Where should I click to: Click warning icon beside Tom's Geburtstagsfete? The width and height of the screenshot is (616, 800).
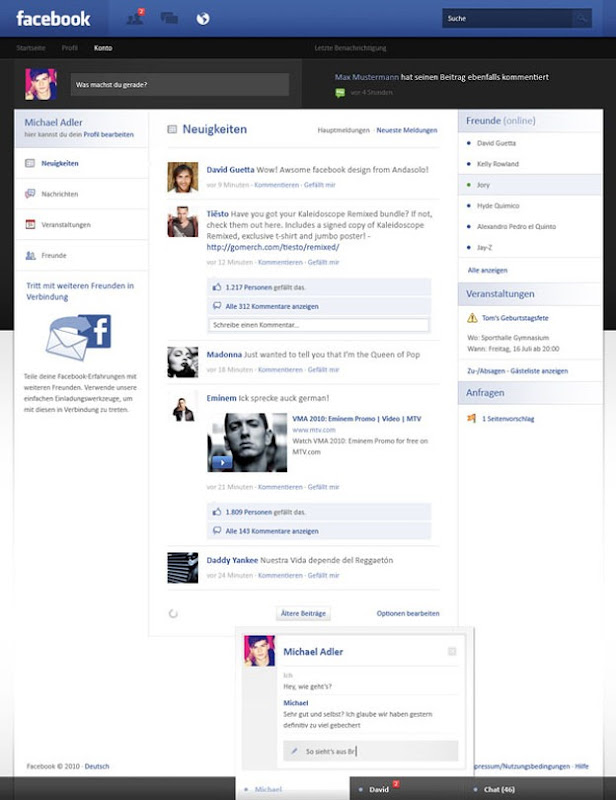472,318
